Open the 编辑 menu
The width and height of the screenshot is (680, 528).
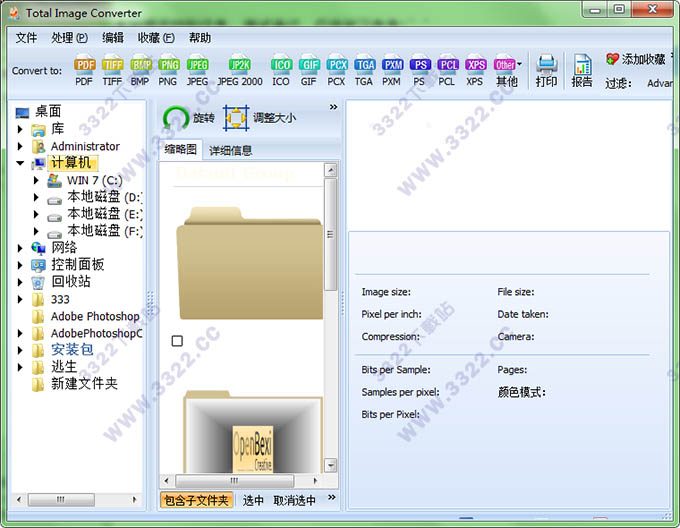[113, 38]
